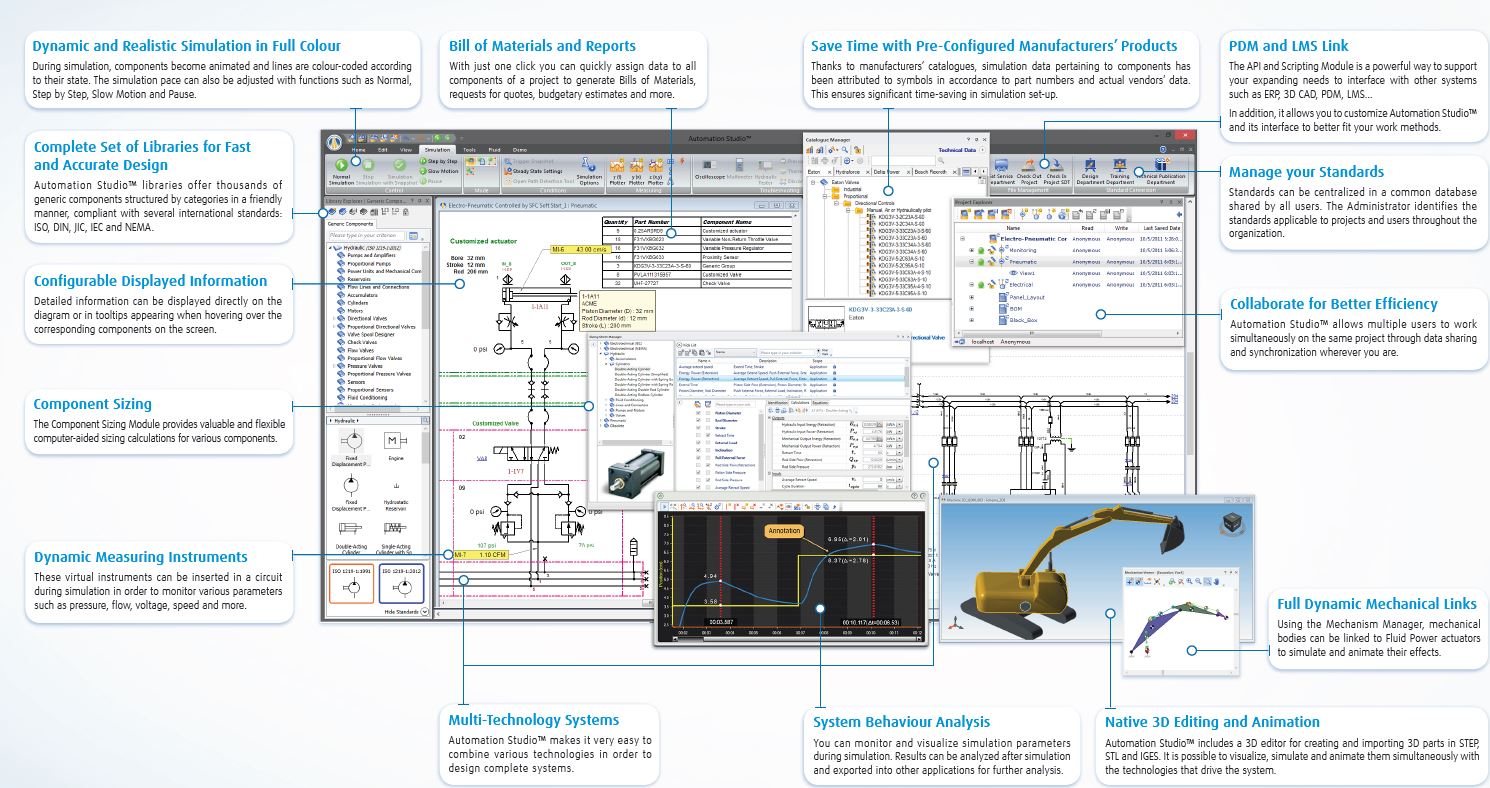Expand the BOM project node
The width and height of the screenshot is (1490, 788).
coord(970,309)
